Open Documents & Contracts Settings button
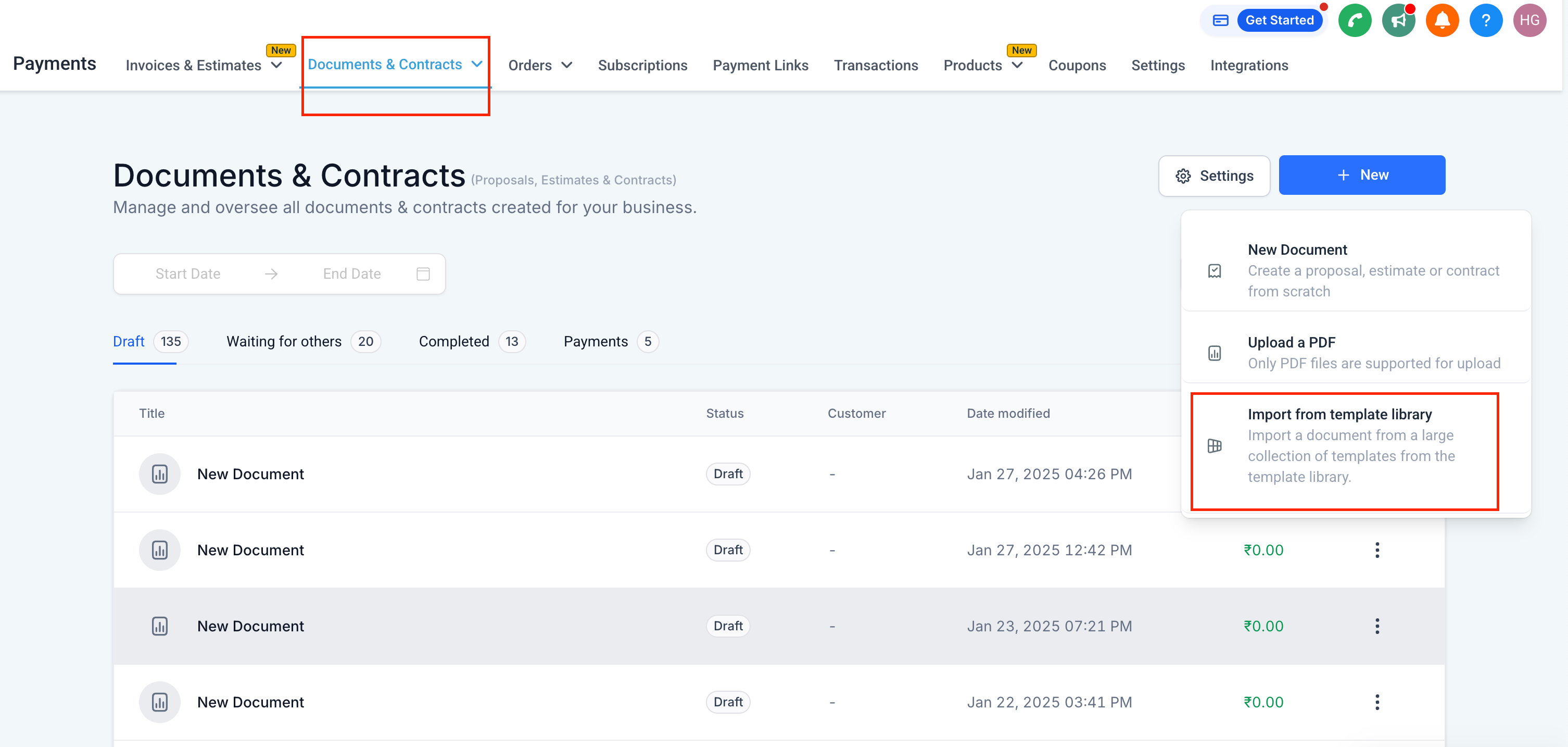Viewport: 1568px width, 747px height. tap(1213, 176)
